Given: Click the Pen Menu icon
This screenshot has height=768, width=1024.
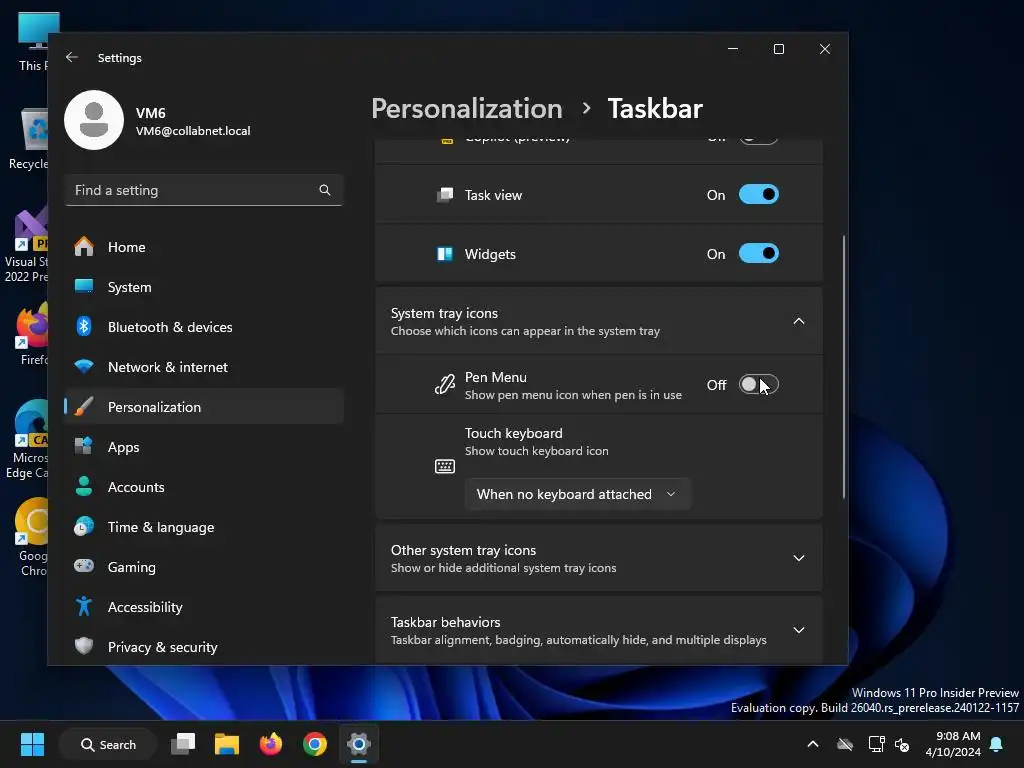Looking at the screenshot, I should (x=445, y=385).
